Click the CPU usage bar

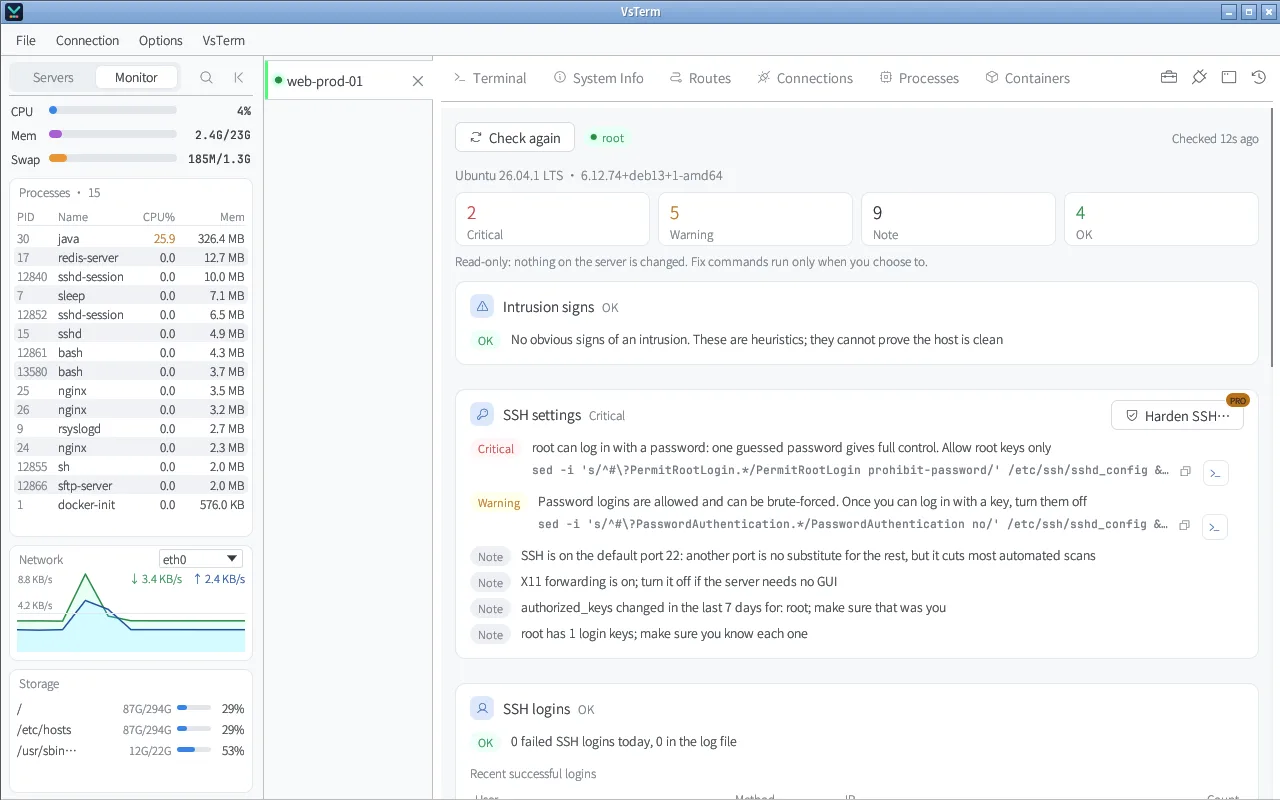pos(113,110)
